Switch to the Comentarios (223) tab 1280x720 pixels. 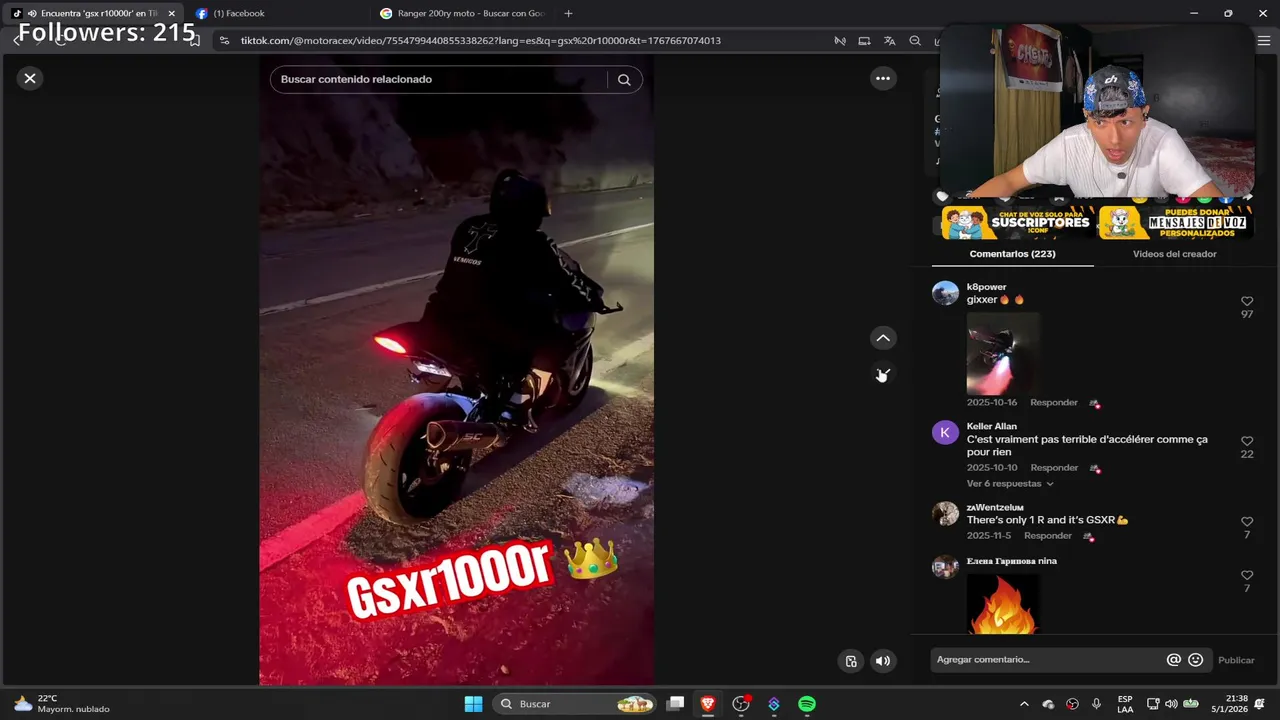point(1012,254)
